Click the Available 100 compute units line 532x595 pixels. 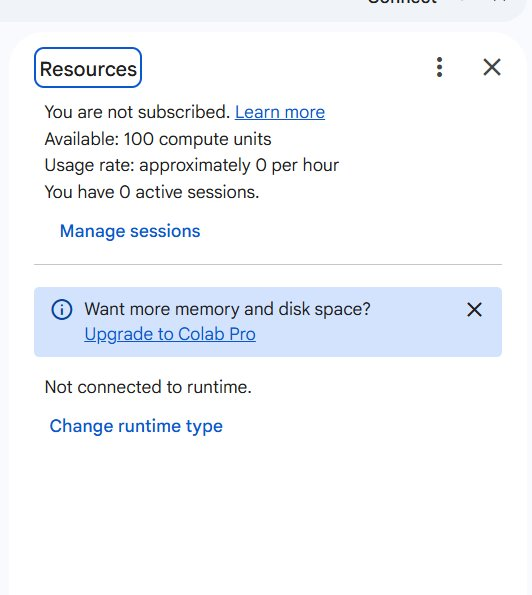(158, 139)
